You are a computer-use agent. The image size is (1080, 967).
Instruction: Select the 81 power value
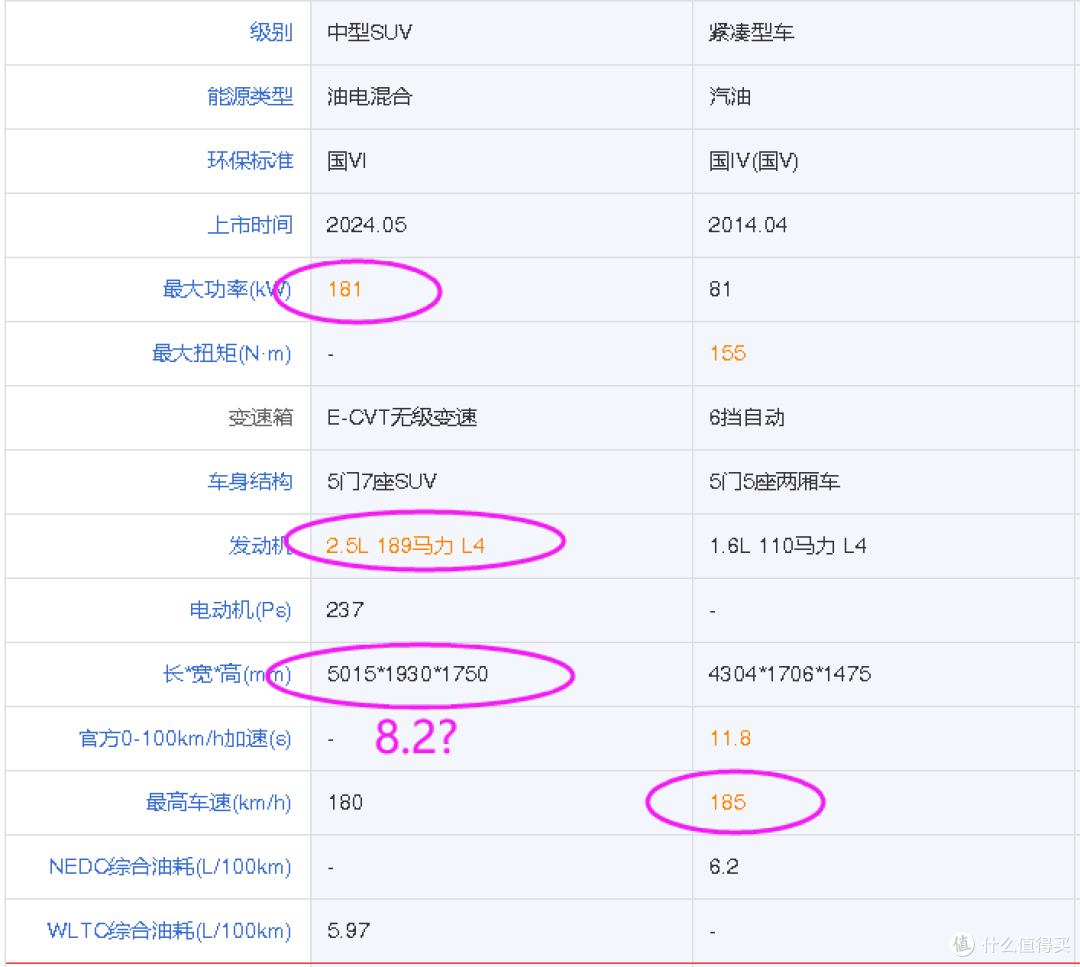click(x=720, y=289)
